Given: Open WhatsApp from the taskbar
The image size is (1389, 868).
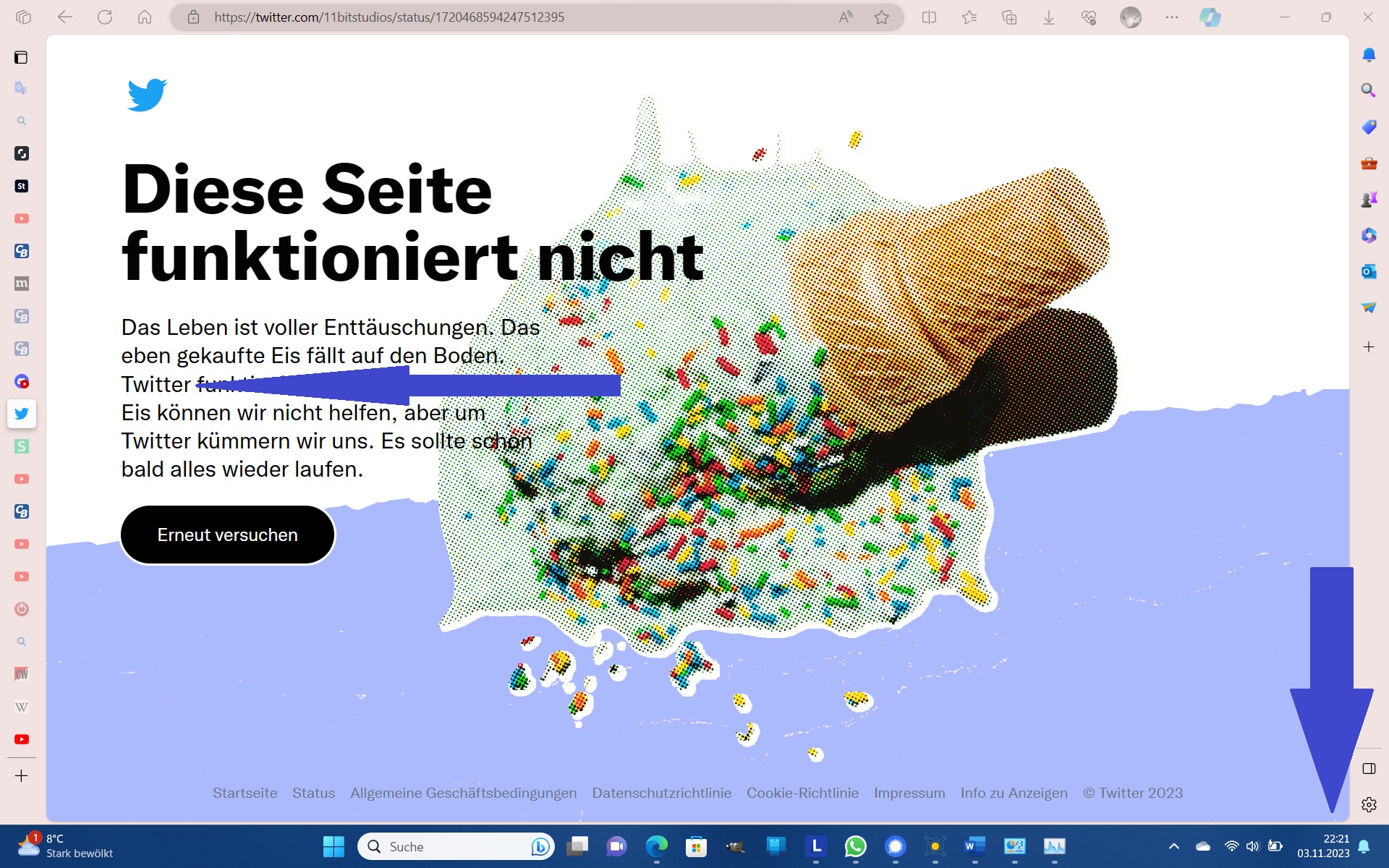Looking at the screenshot, I should [855, 846].
